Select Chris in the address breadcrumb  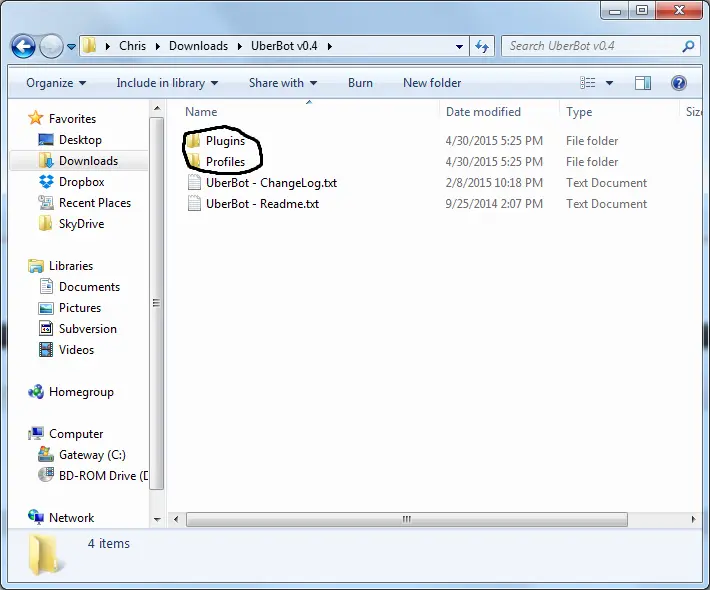132,46
